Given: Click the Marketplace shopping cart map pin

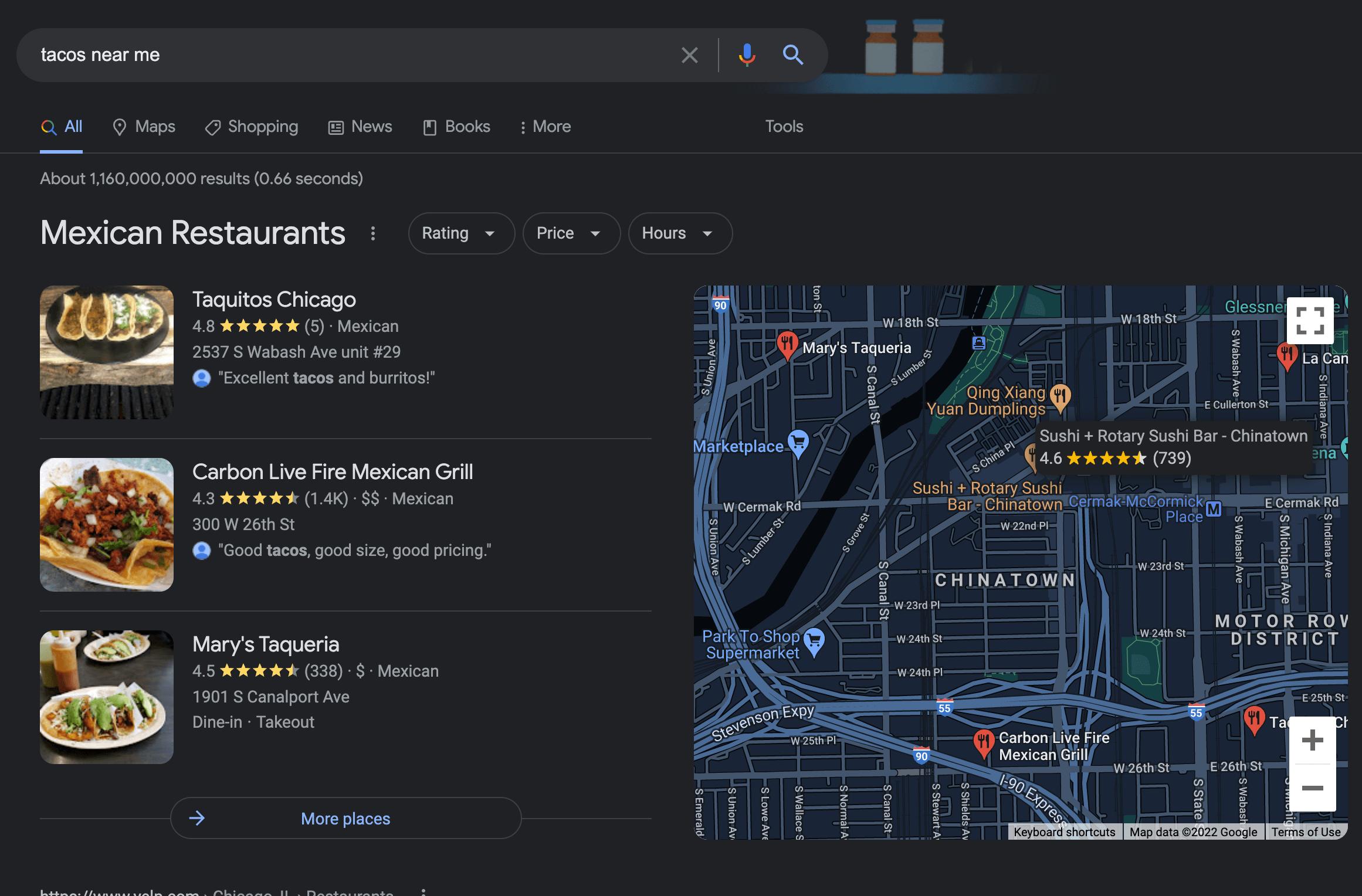Looking at the screenshot, I should coord(798,443).
